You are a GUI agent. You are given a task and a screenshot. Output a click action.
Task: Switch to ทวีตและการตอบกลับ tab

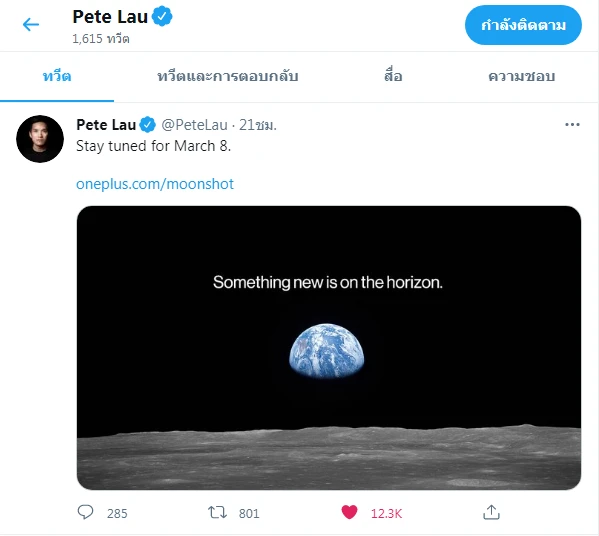(x=228, y=76)
